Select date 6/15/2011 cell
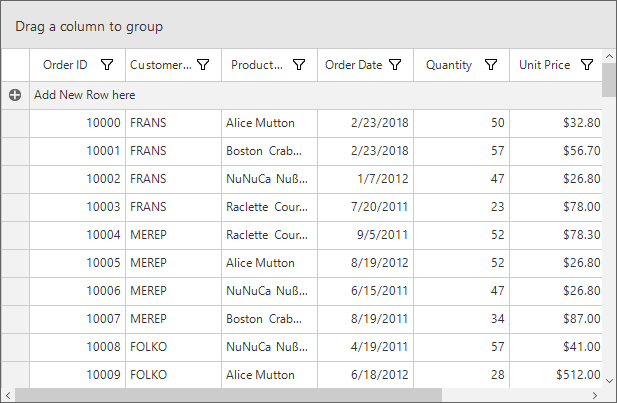 366,291
